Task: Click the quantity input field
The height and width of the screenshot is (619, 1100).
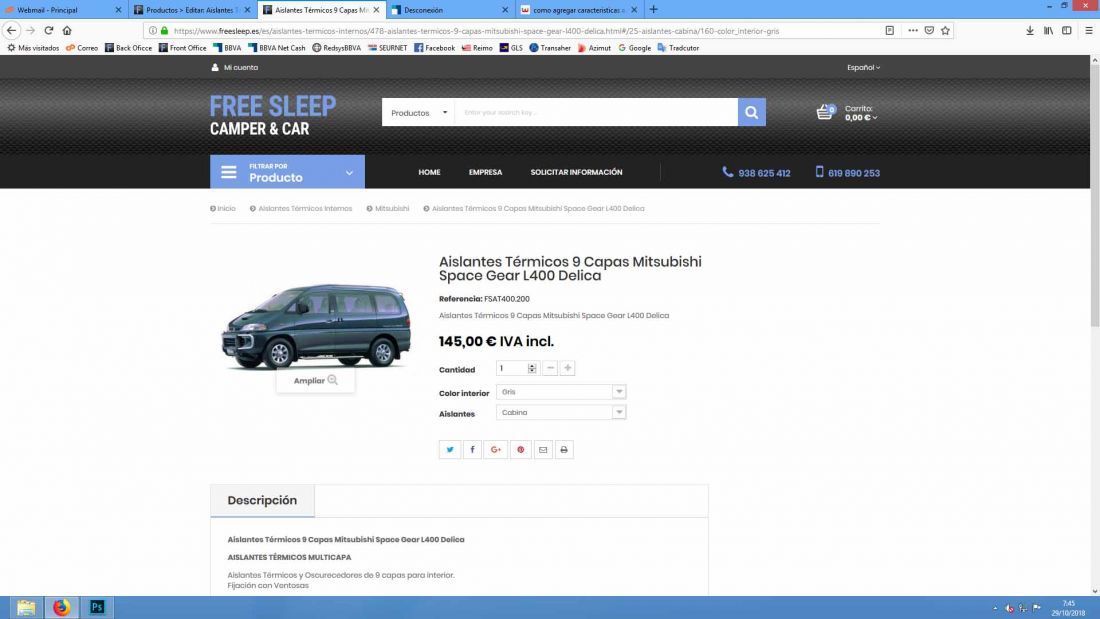Action: point(512,368)
